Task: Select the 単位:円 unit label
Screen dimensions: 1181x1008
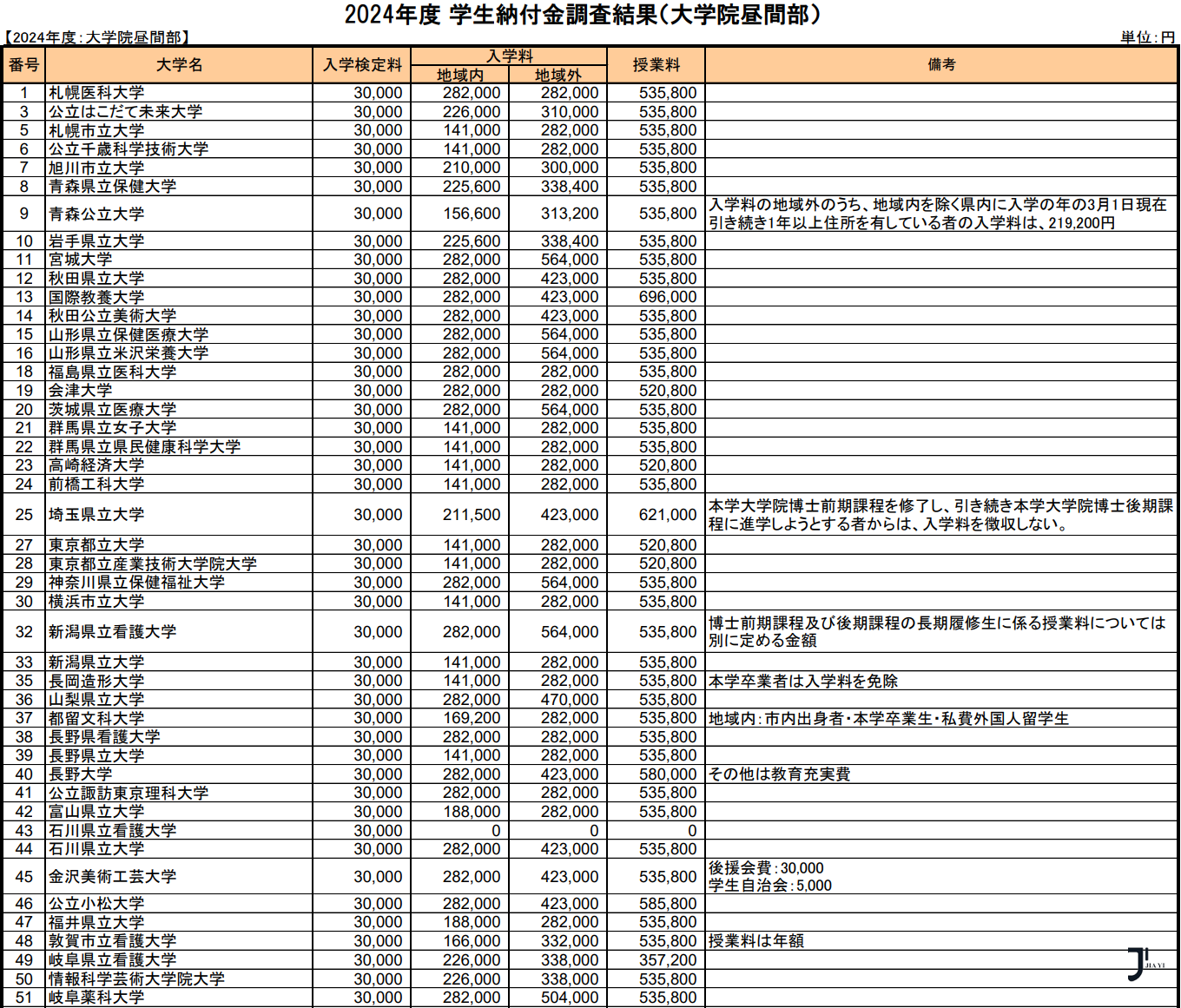Action: tap(1147, 37)
